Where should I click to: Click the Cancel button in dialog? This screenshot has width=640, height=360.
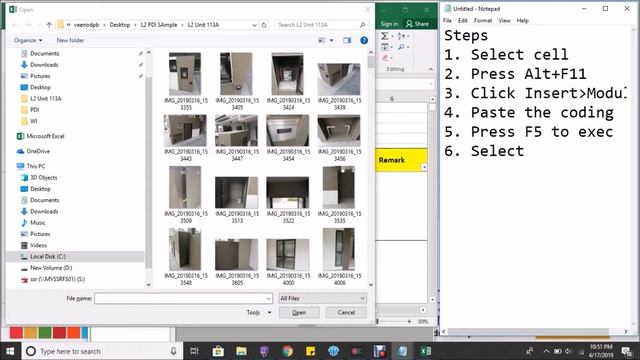point(346,312)
